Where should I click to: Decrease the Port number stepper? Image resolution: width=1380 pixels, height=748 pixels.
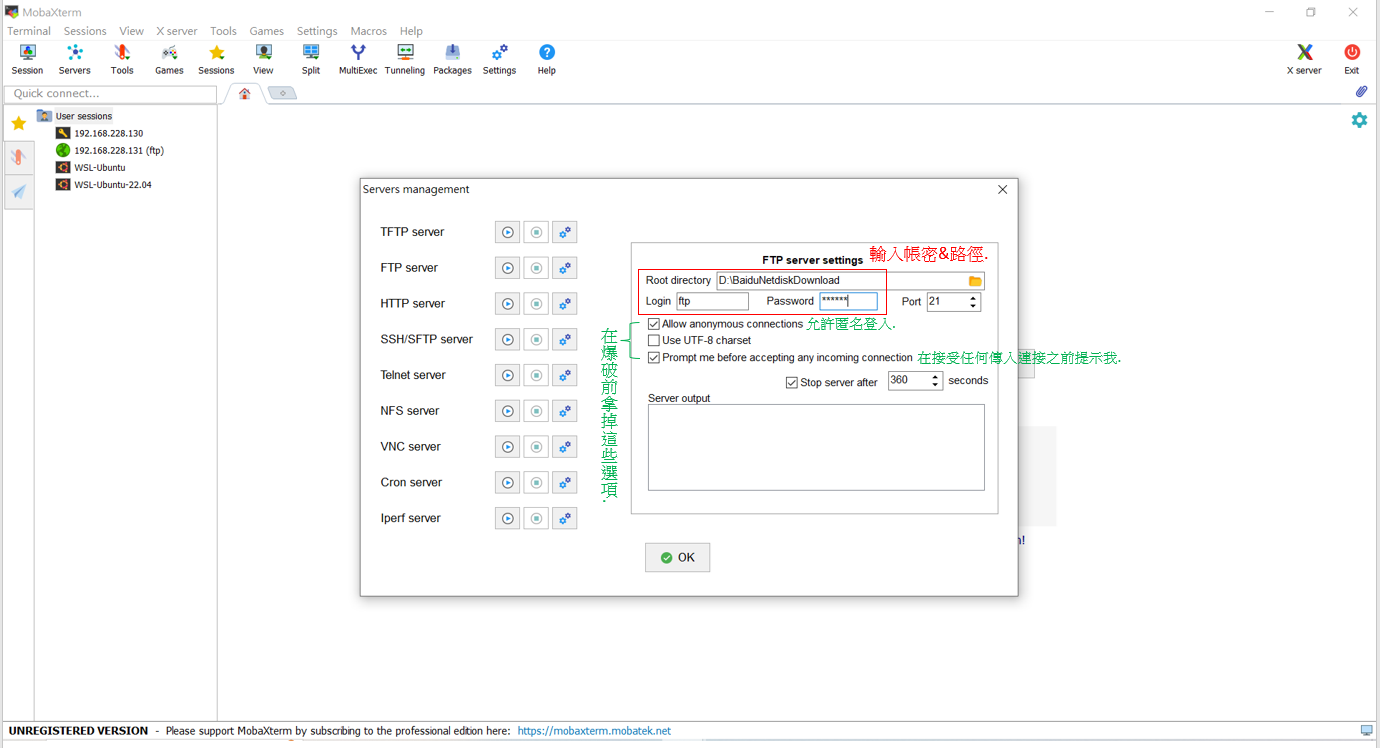click(x=974, y=306)
